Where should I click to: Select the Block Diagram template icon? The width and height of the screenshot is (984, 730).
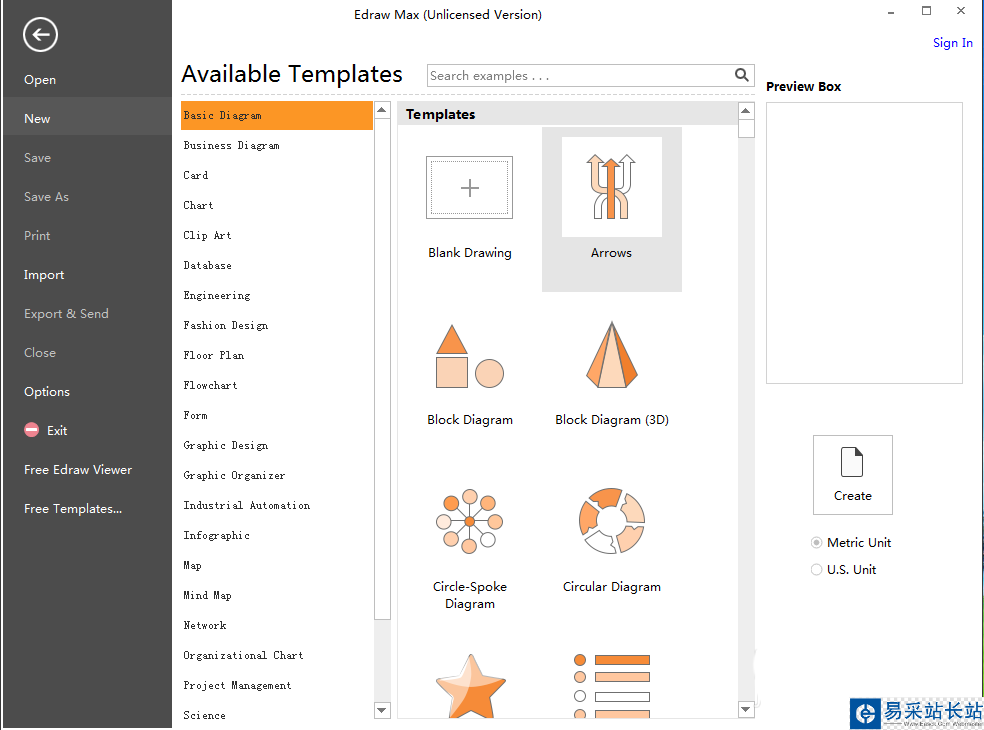tap(469, 357)
